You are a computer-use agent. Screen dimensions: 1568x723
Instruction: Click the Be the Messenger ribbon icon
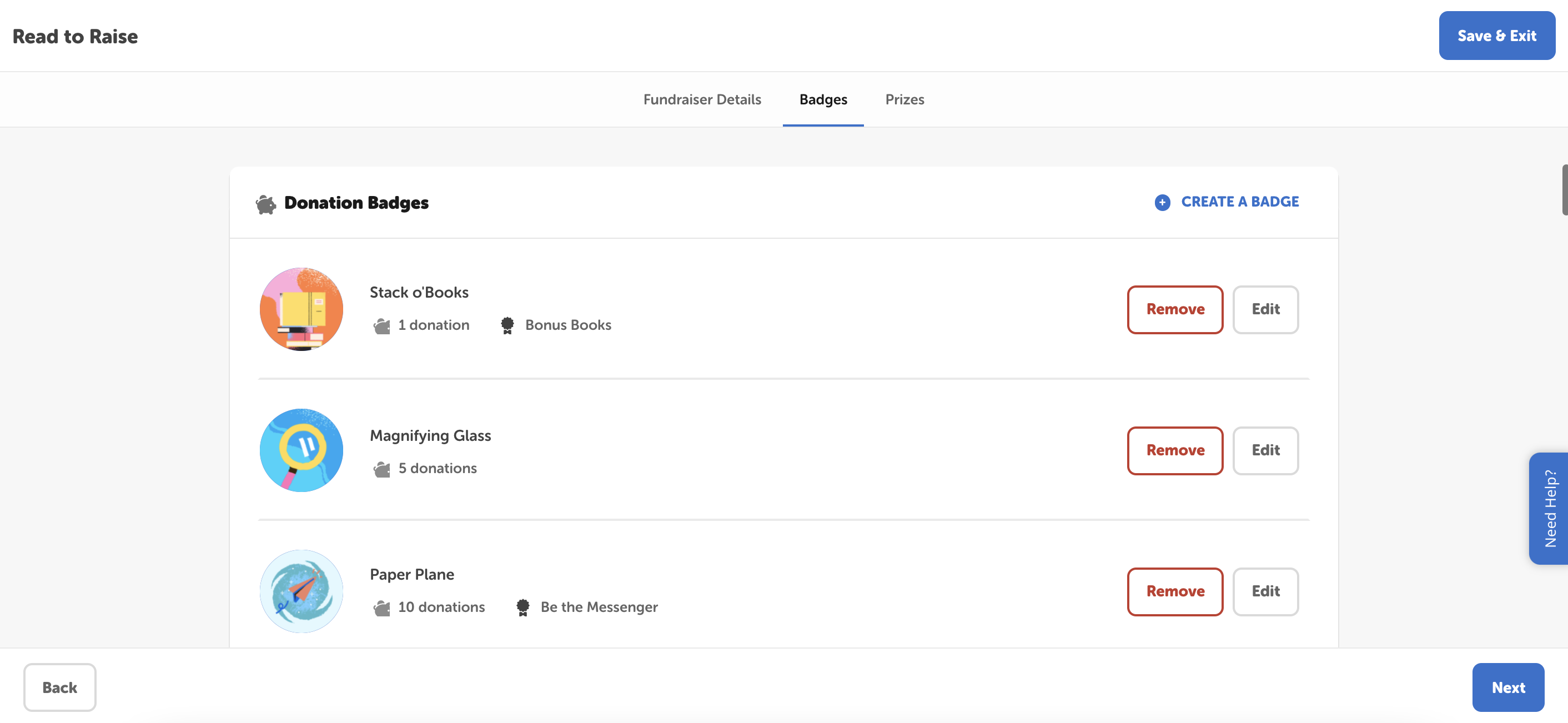coord(522,607)
